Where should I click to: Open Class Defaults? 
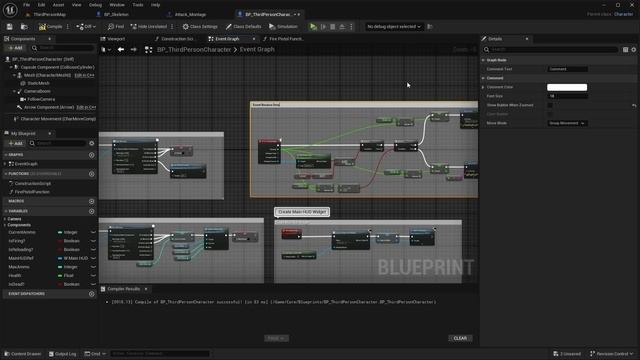(x=243, y=27)
